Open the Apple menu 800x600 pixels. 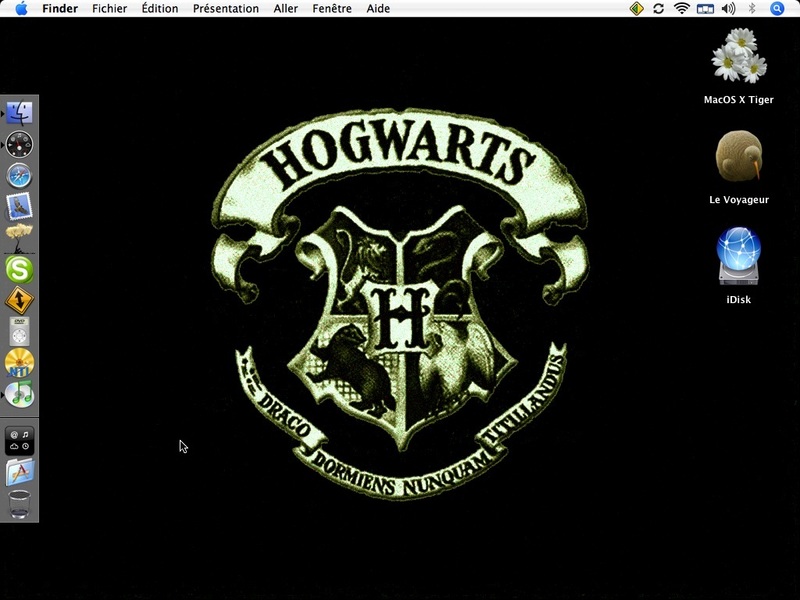pyautogui.click(x=21, y=9)
